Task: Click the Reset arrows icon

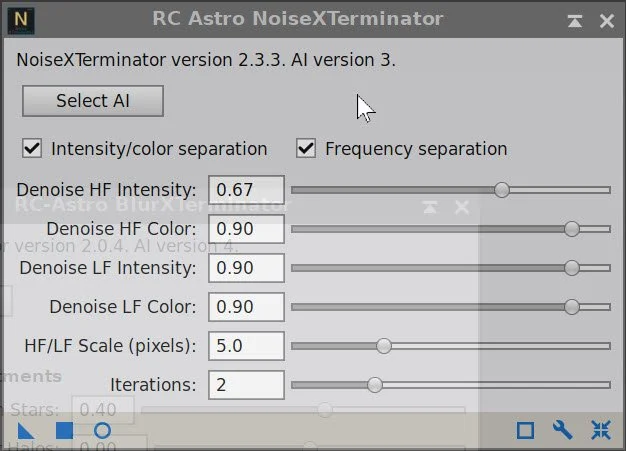Action: (601, 430)
